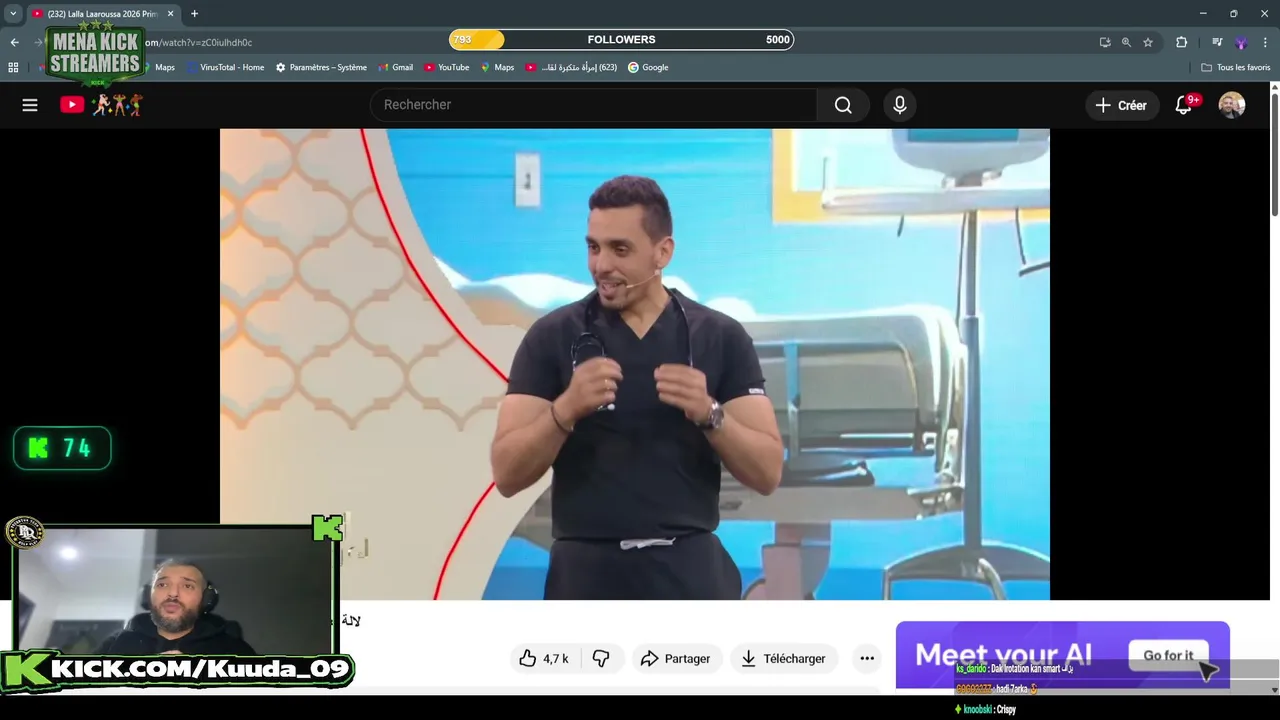The height and width of the screenshot is (720, 1280).
Task: Open VirusTotal - Home bookmark
Action: pyautogui.click(x=225, y=67)
